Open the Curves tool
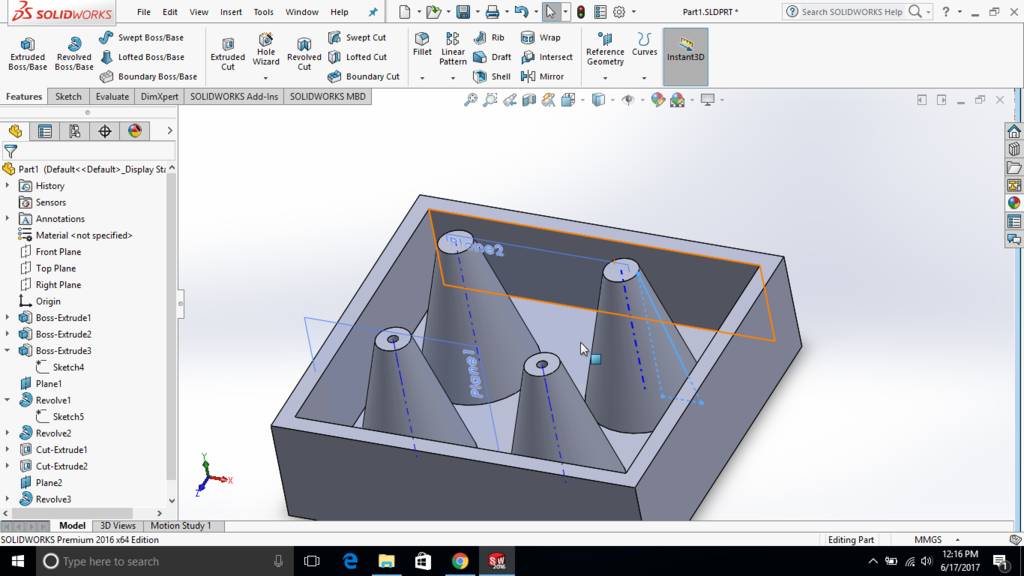This screenshot has width=1024, height=576. tap(644, 44)
